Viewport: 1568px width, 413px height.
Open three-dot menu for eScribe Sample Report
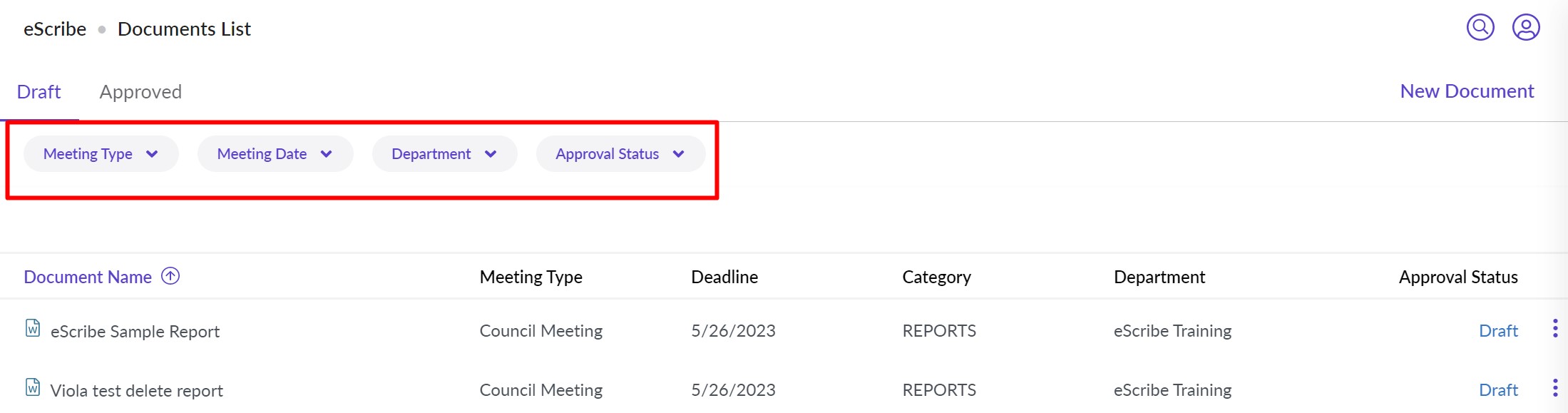[1555, 329]
